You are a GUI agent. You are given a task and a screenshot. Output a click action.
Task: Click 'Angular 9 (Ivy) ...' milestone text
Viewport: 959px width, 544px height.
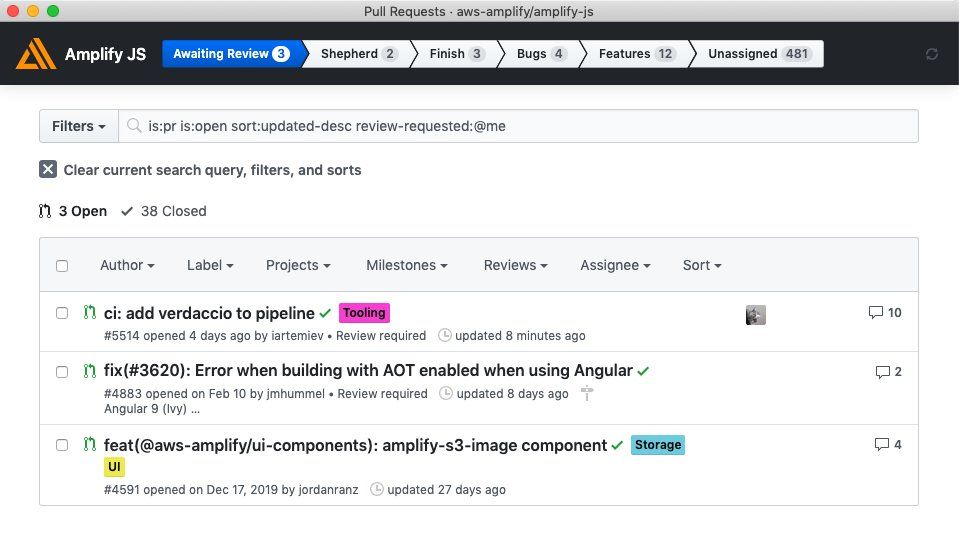point(152,409)
